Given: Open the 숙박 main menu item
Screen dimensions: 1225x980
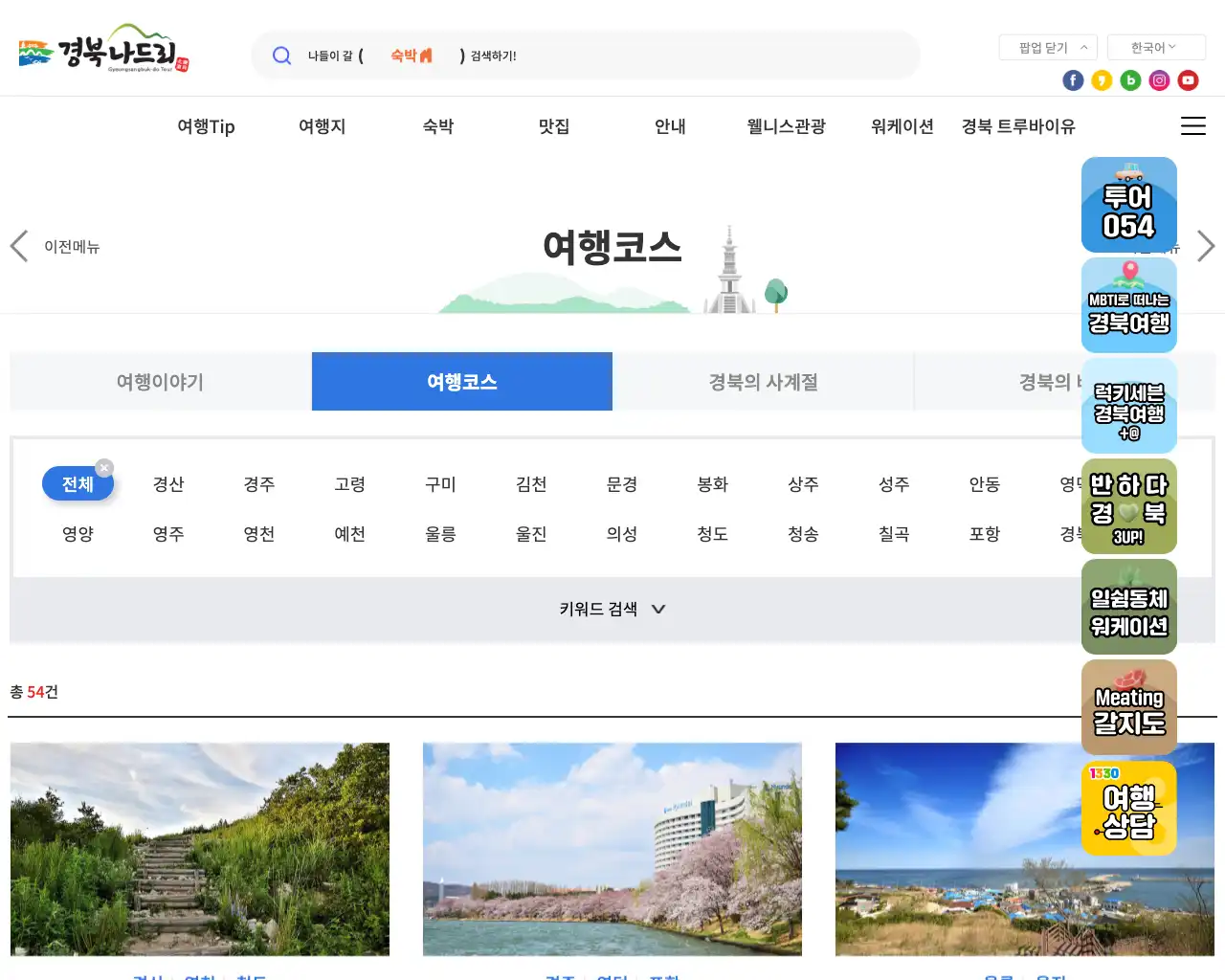Looking at the screenshot, I should pos(438,126).
